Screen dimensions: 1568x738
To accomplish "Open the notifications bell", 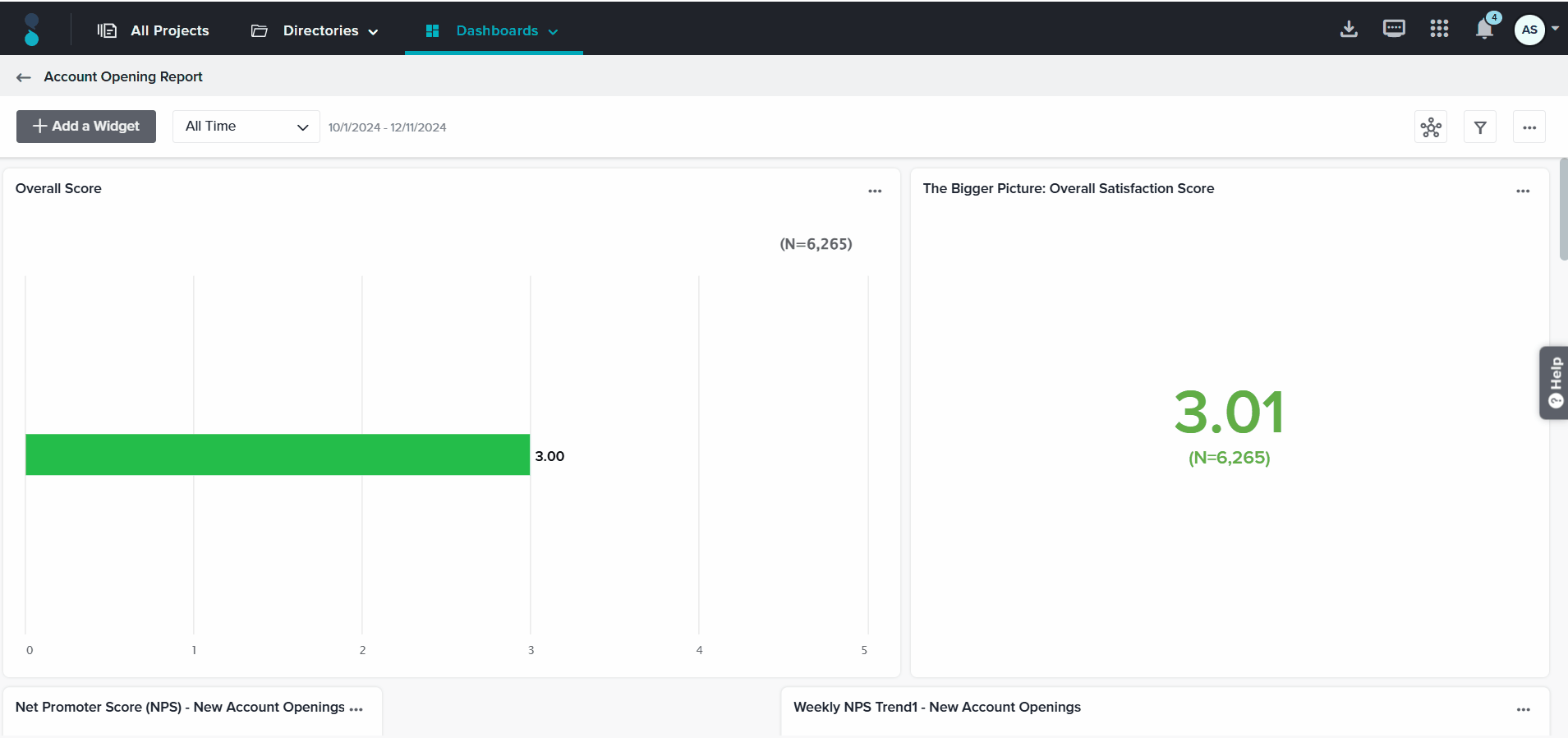I will coord(1484,30).
